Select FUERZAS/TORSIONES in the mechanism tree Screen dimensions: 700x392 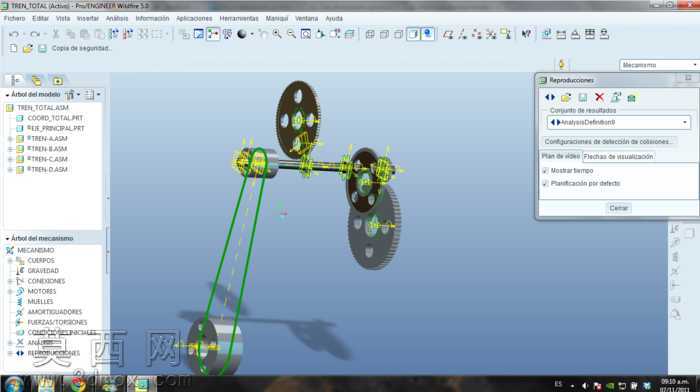(57, 322)
